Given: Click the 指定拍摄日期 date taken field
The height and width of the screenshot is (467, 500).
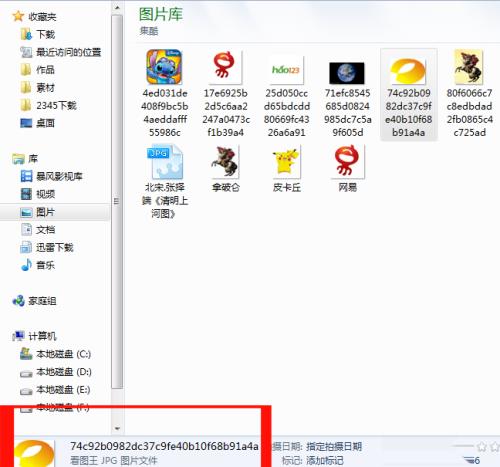Looking at the screenshot, I should click(334, 446).
